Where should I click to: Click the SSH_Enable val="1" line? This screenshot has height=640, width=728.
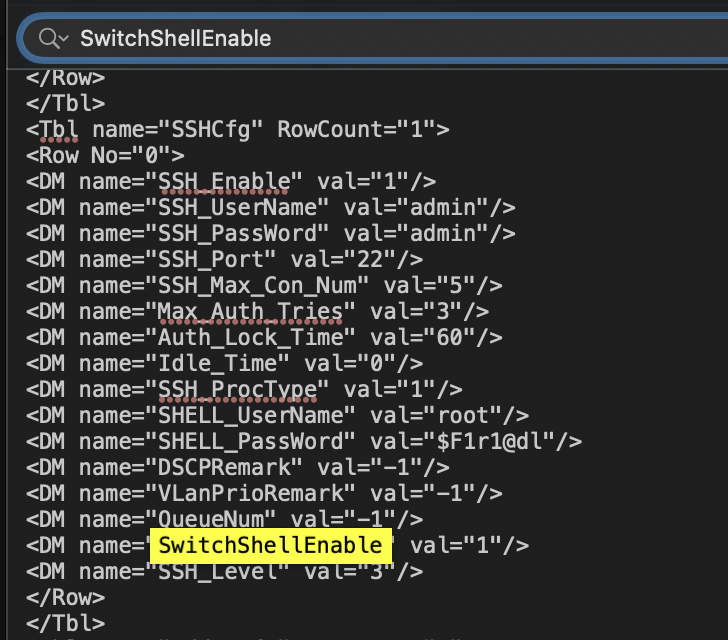point(231,181)
